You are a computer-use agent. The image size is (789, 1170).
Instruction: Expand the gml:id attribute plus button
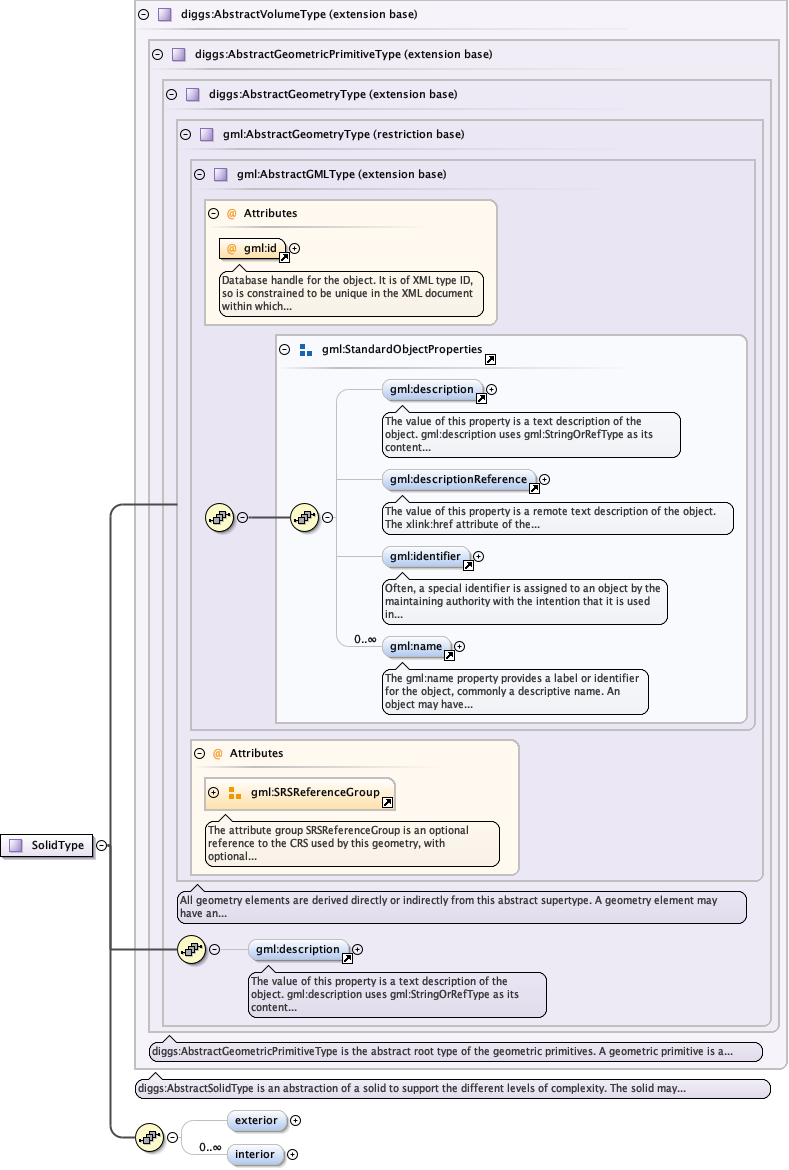[294, 248]
